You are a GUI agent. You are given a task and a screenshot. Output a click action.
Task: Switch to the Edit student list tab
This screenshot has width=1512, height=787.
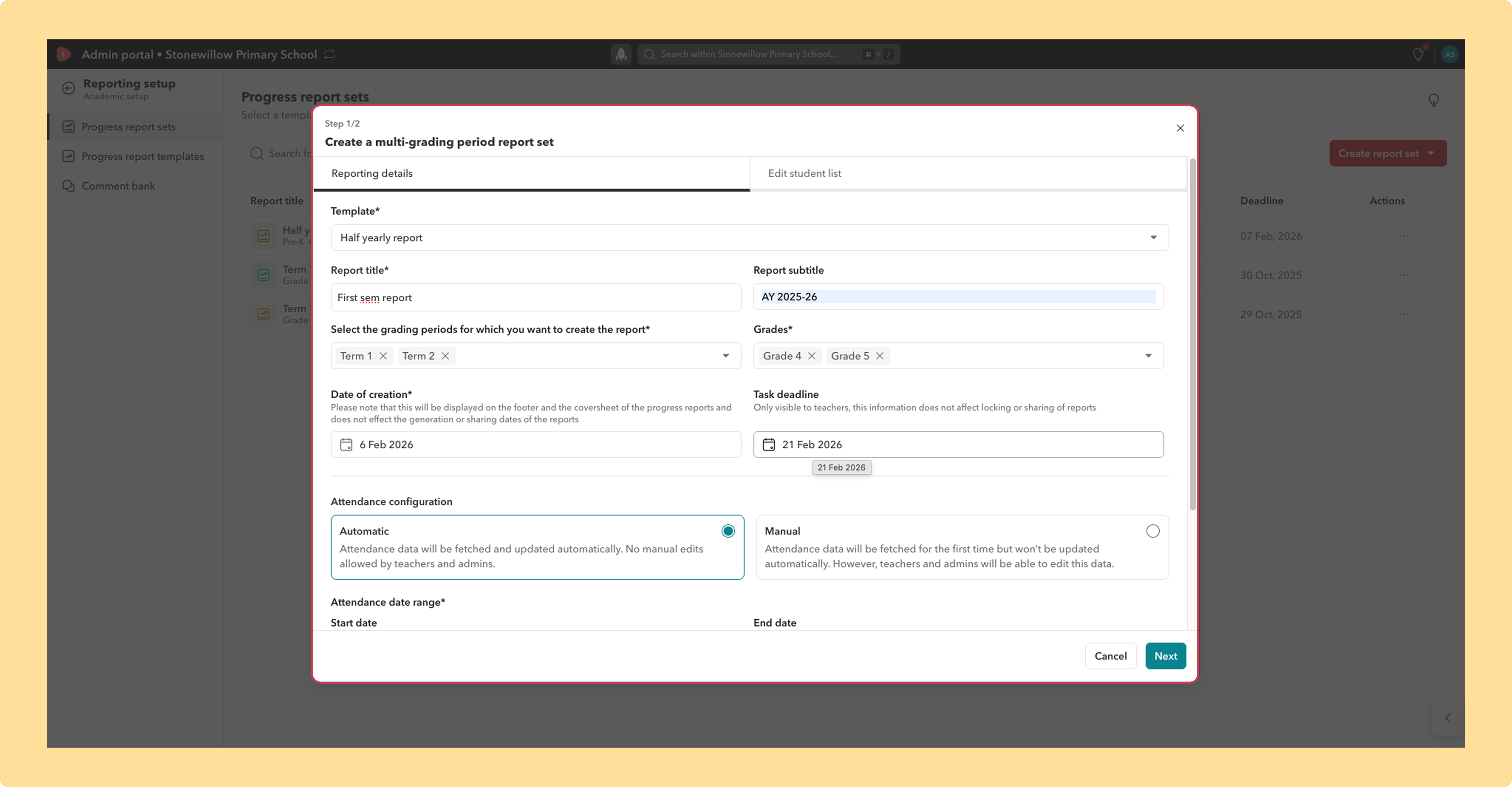[x=968, y=173]
